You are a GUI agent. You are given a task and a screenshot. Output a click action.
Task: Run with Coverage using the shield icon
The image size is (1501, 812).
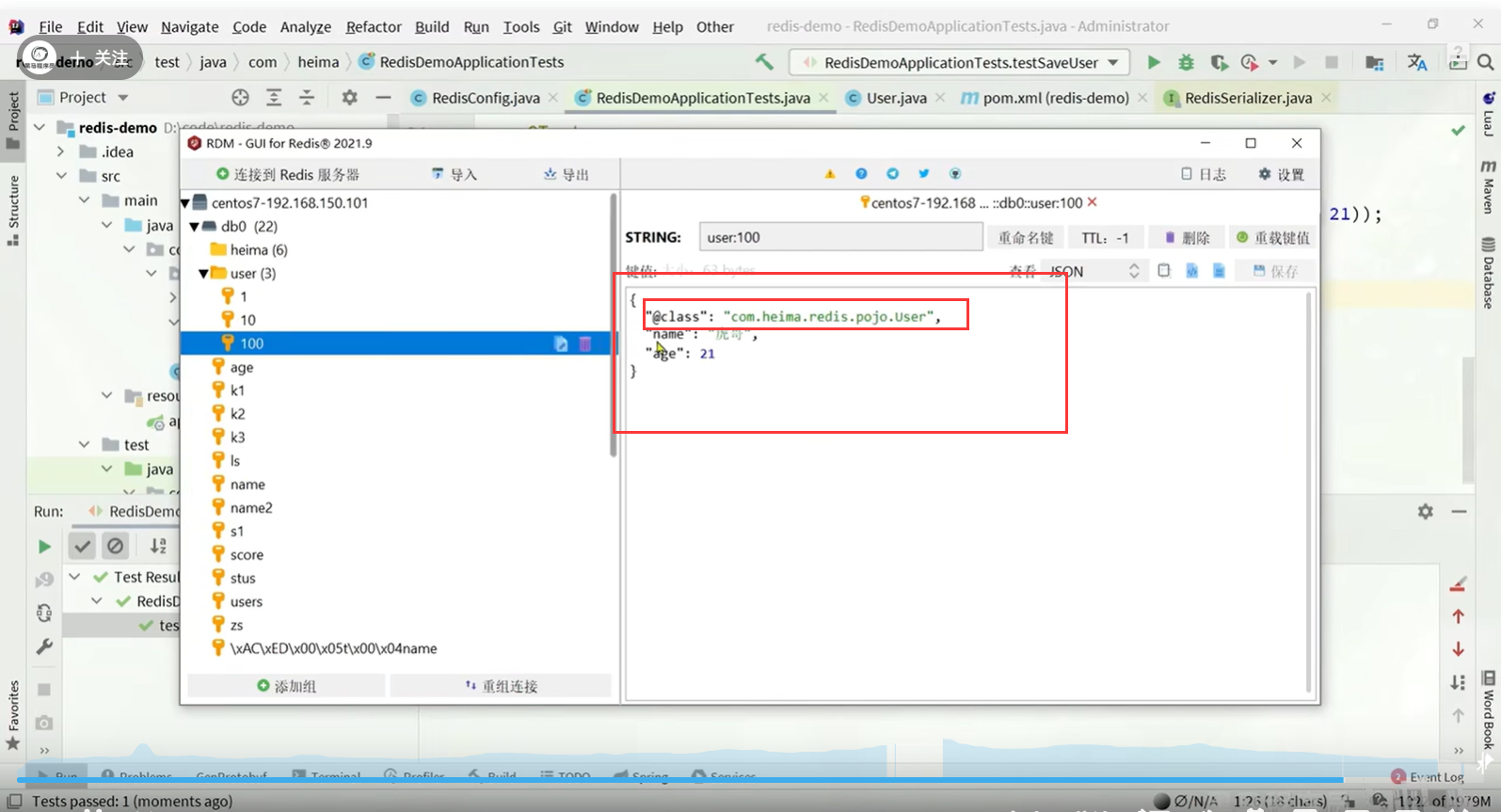click(1219, 62)
